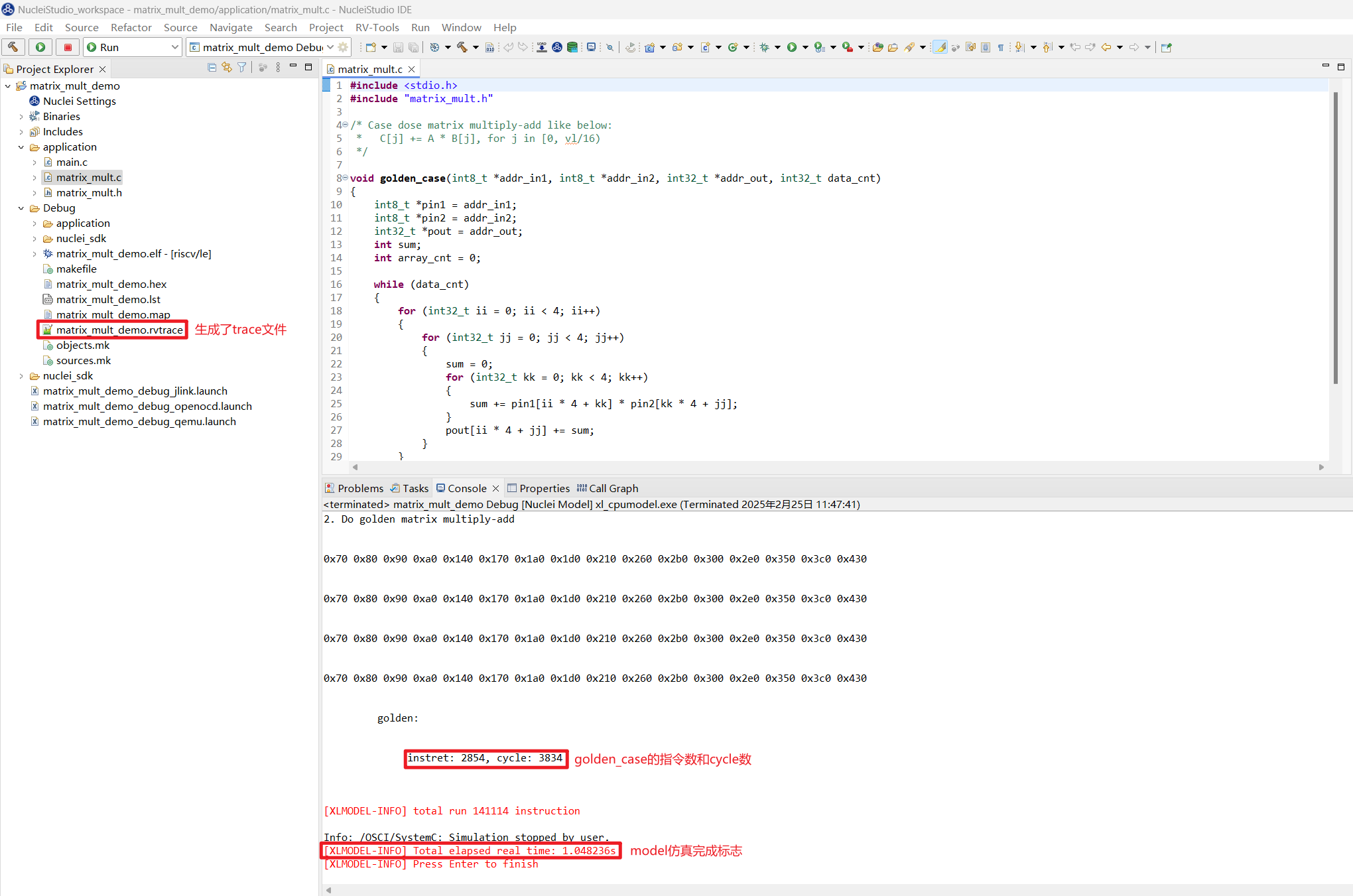
Task: Open the Run launch mode dropdown
Action: 174,47
